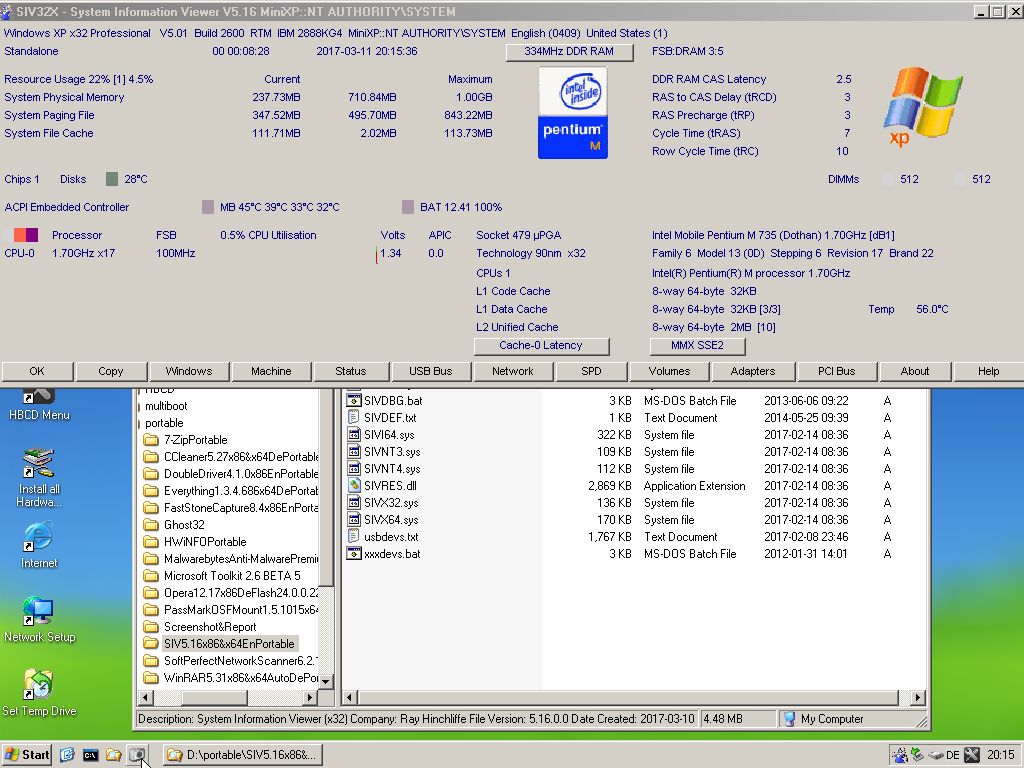Open the Adapters section in SIV
1024x768 pixels.
753,371
